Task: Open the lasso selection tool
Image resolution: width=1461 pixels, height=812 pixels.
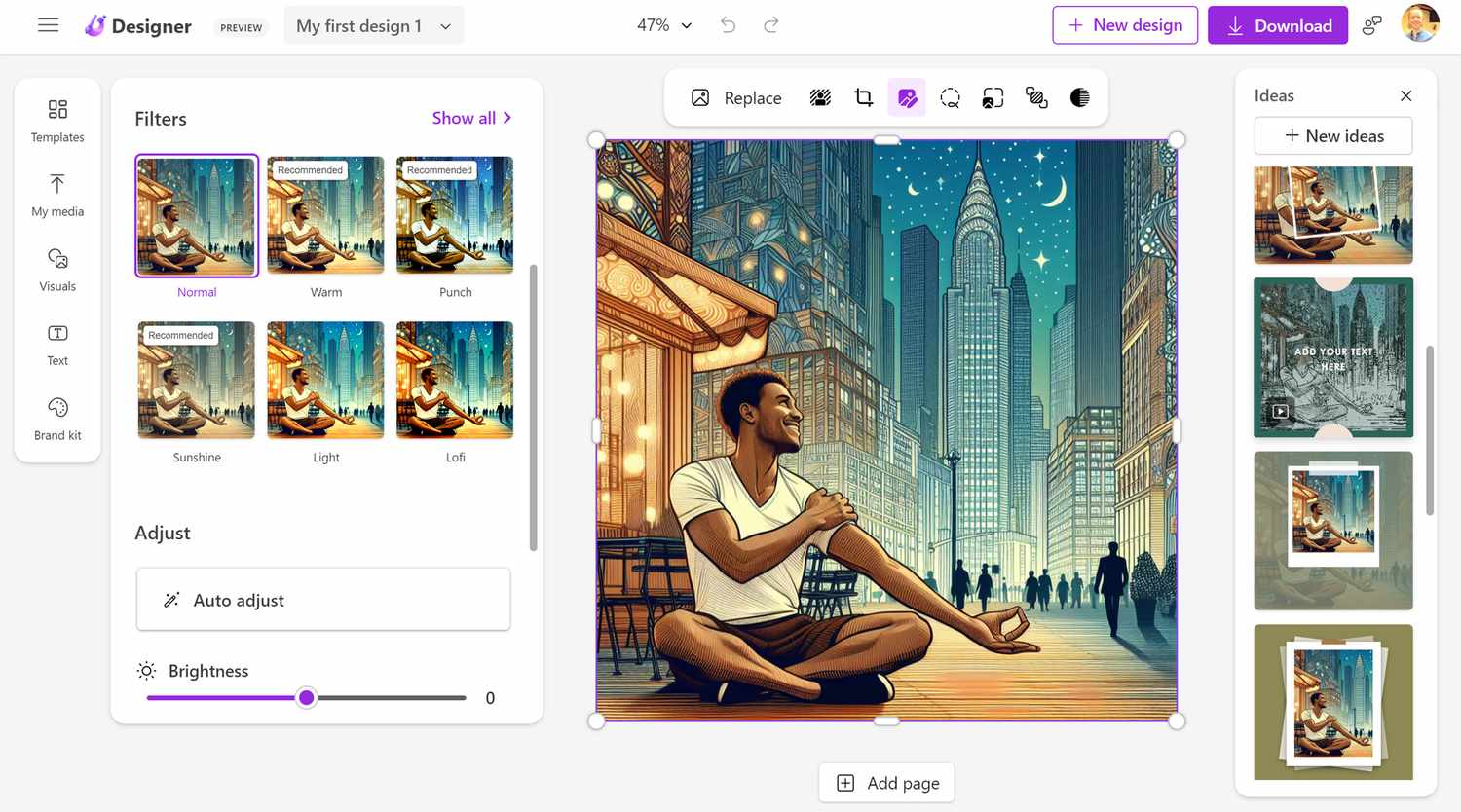Action: (950, 97)
